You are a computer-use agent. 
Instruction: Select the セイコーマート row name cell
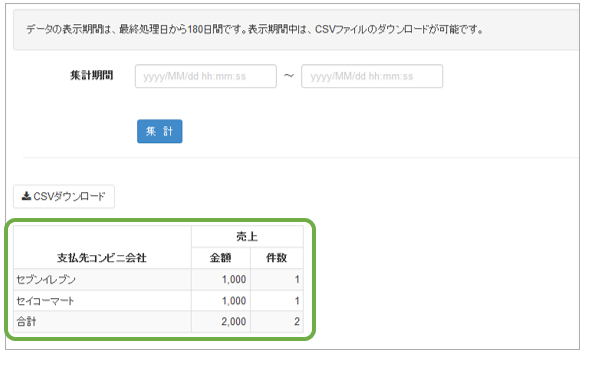point(102,301)
